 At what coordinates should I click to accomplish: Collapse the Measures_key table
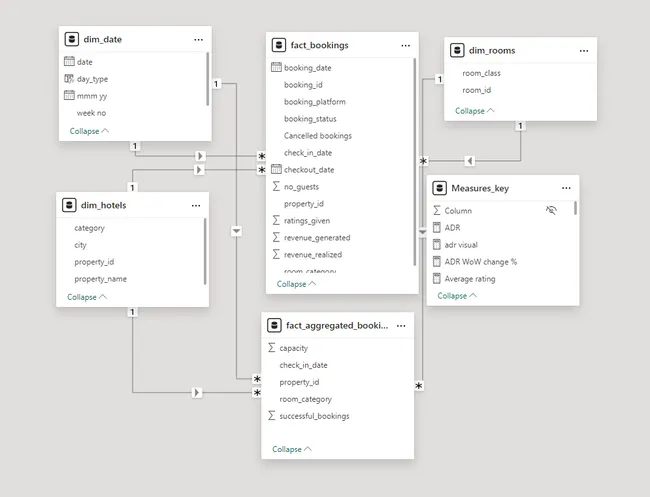[x=457, y=296]
